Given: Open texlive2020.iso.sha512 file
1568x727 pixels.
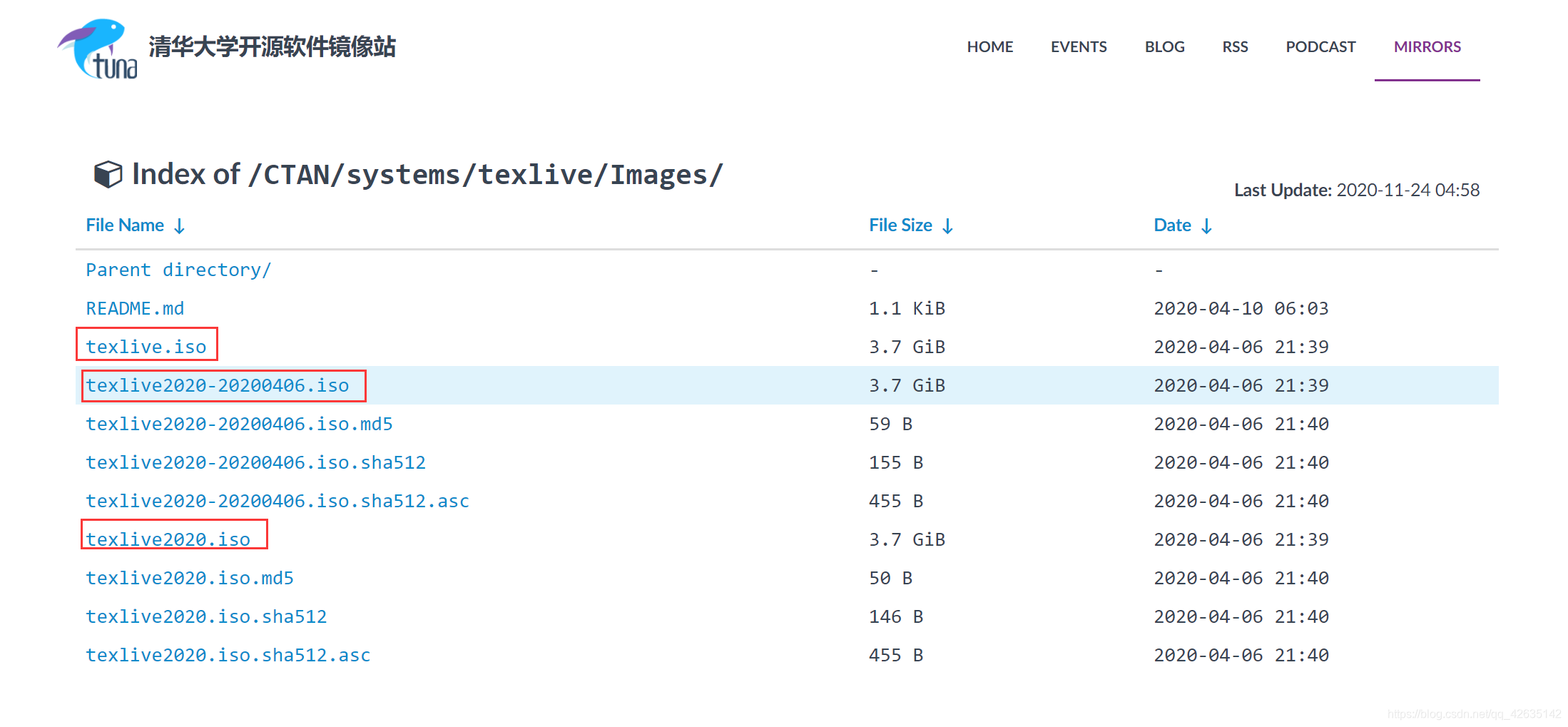Looking at the screenshot, I should pos(206,616).
